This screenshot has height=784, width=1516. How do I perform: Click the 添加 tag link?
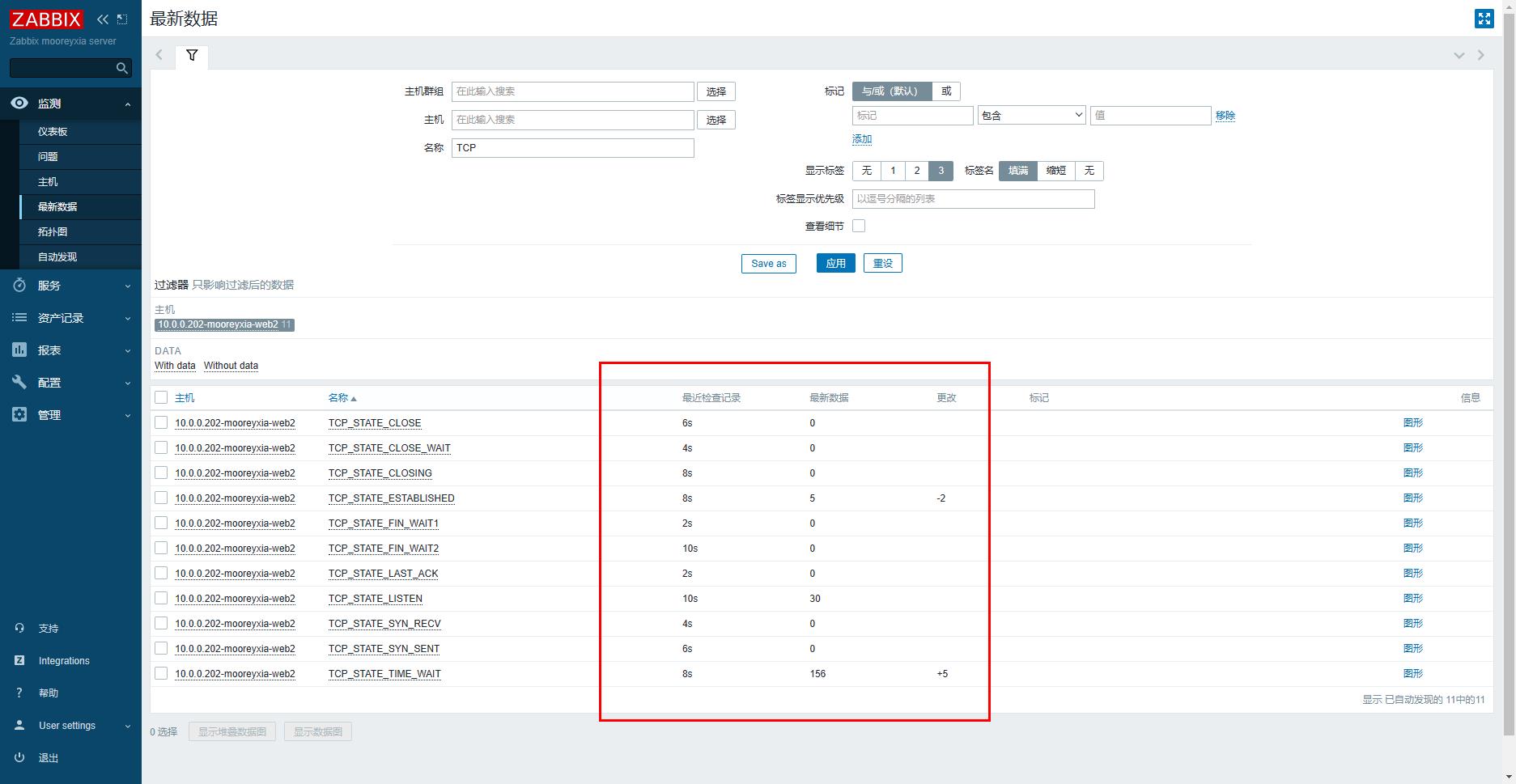862,139
